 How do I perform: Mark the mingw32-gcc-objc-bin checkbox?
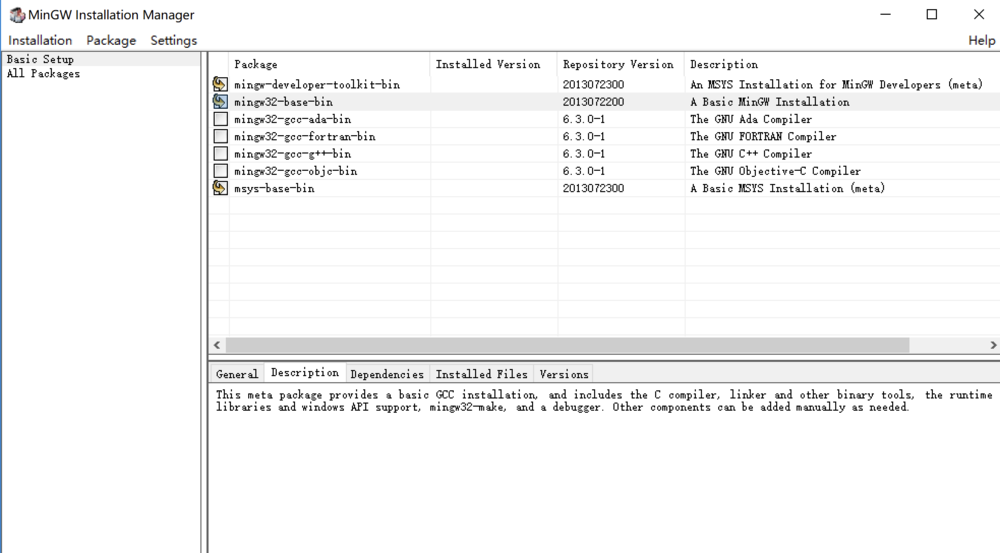click(x=221, y=171)
